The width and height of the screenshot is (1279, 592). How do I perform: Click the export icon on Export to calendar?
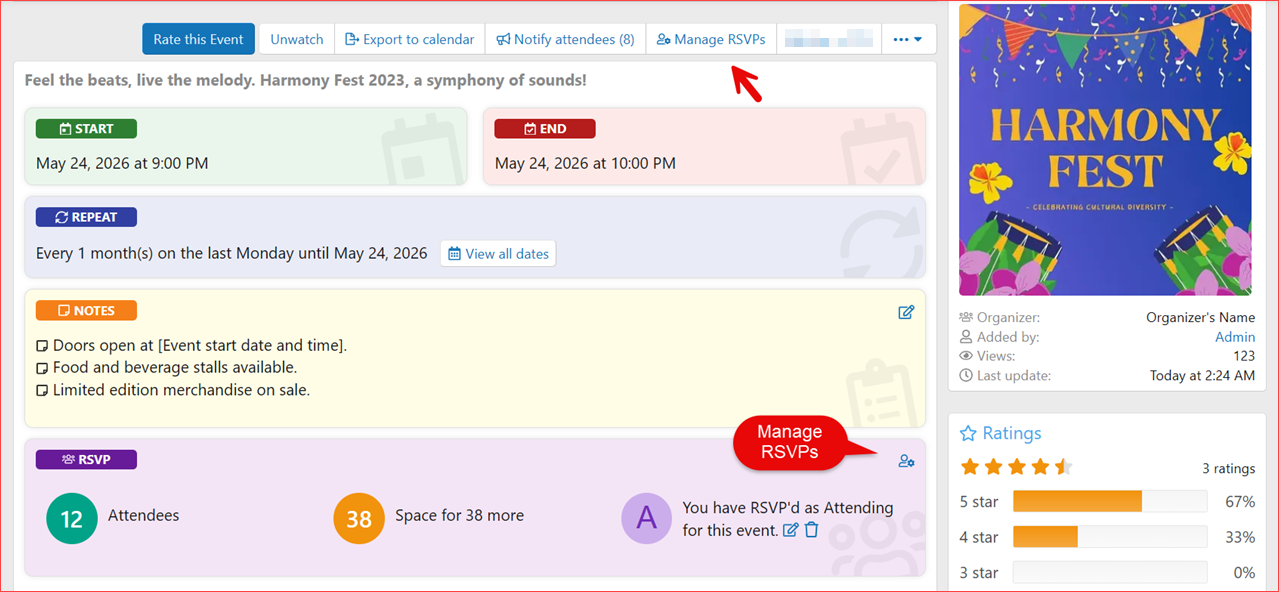[352, 39]
